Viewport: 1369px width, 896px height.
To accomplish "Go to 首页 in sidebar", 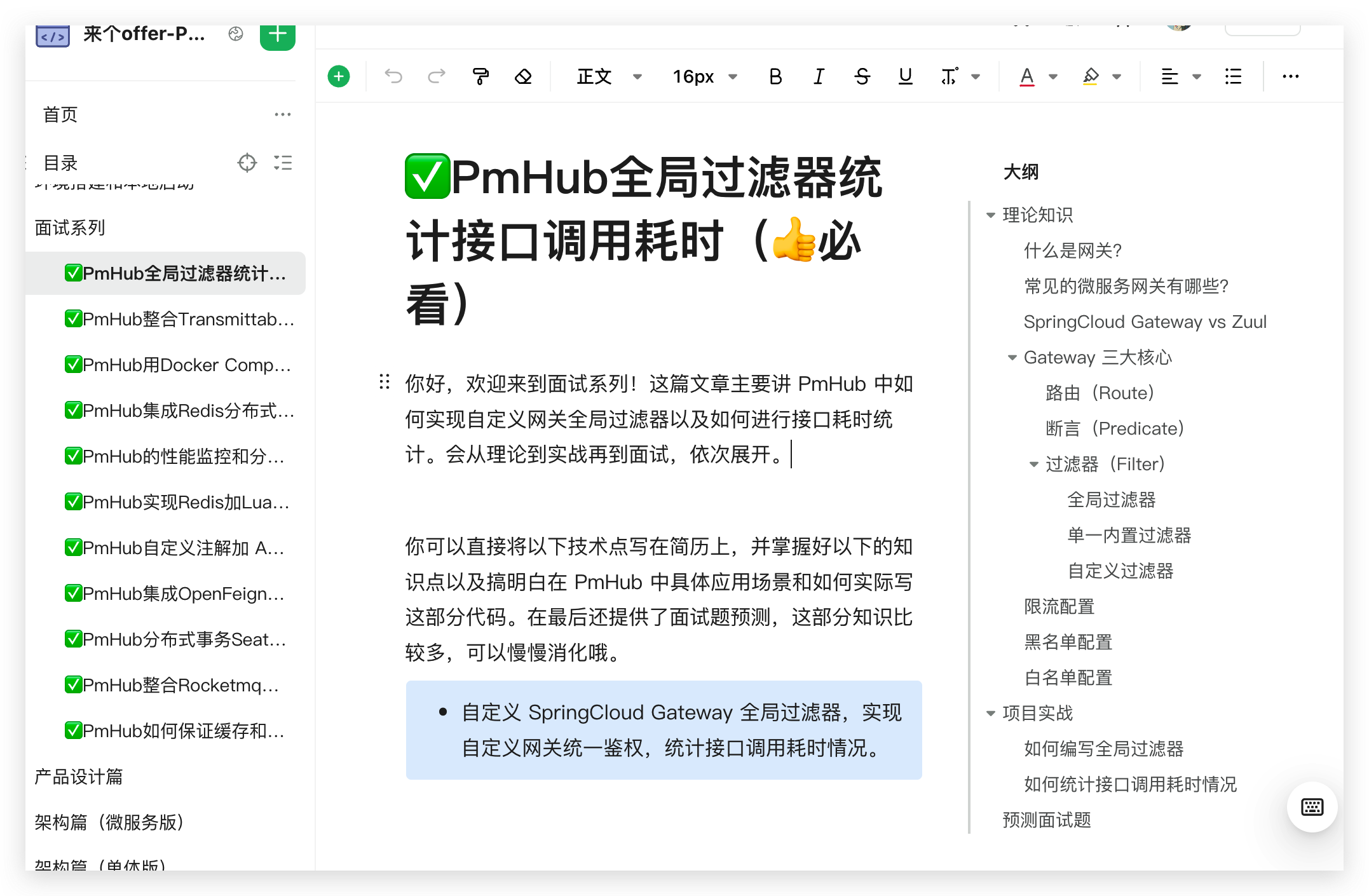I will click(x=60, y=114).
